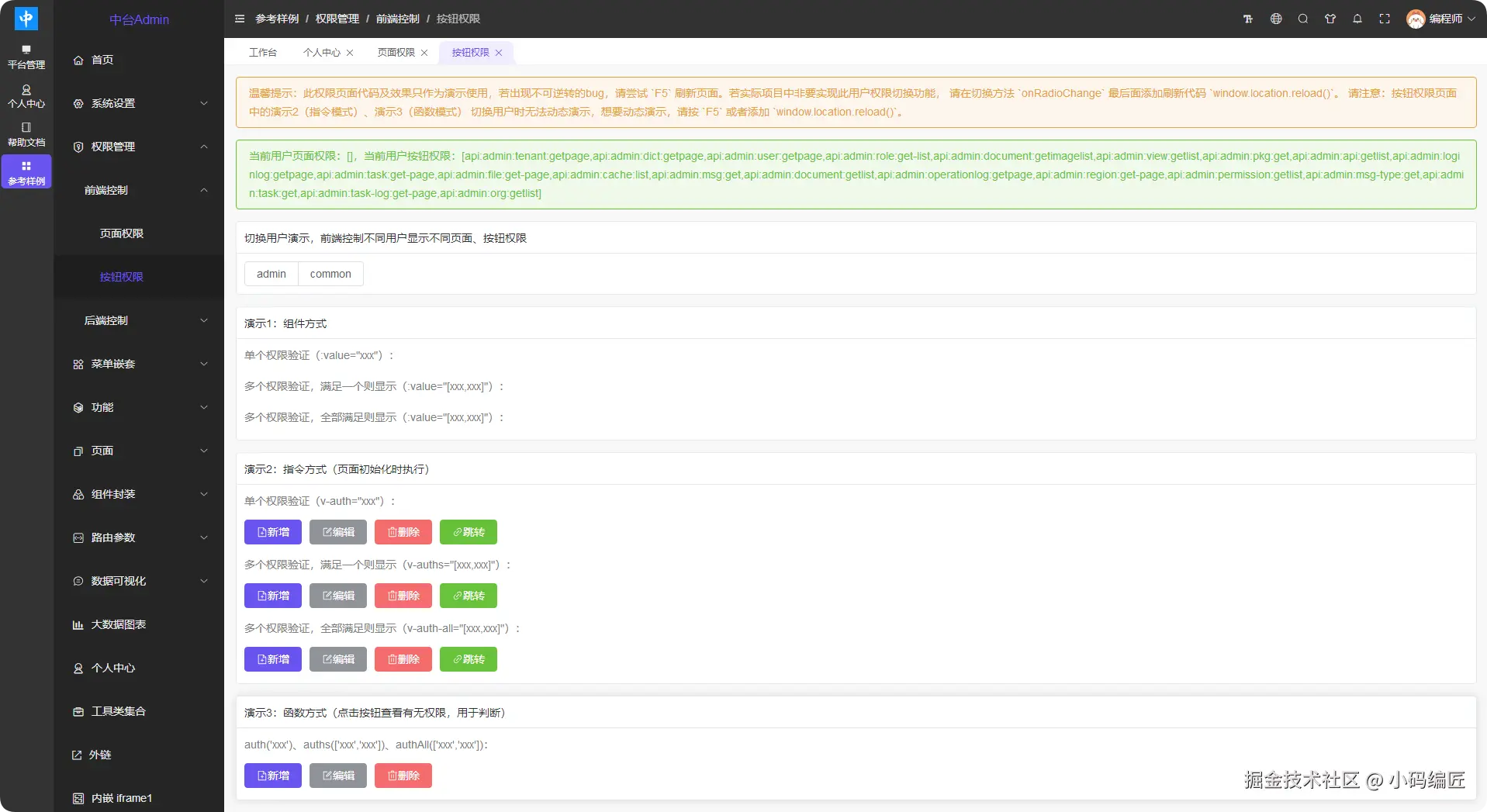The image size is (1487, 812).
Task: Click 删除 under v-auths demo
Action: coord(403,596)
